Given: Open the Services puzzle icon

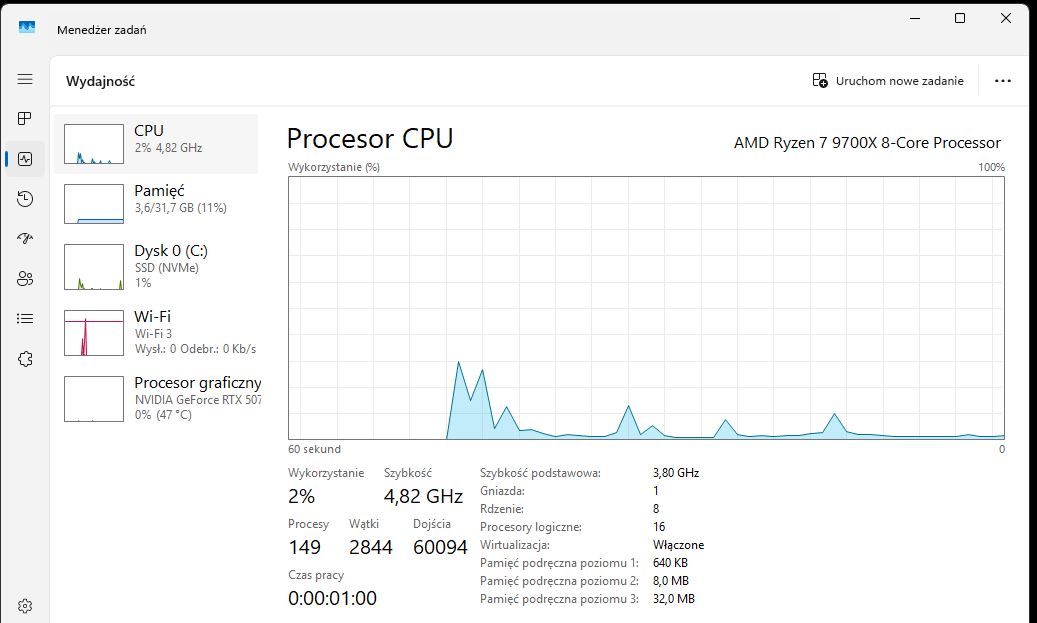Looking at the screenshot, I should click(x=25, y=359).
